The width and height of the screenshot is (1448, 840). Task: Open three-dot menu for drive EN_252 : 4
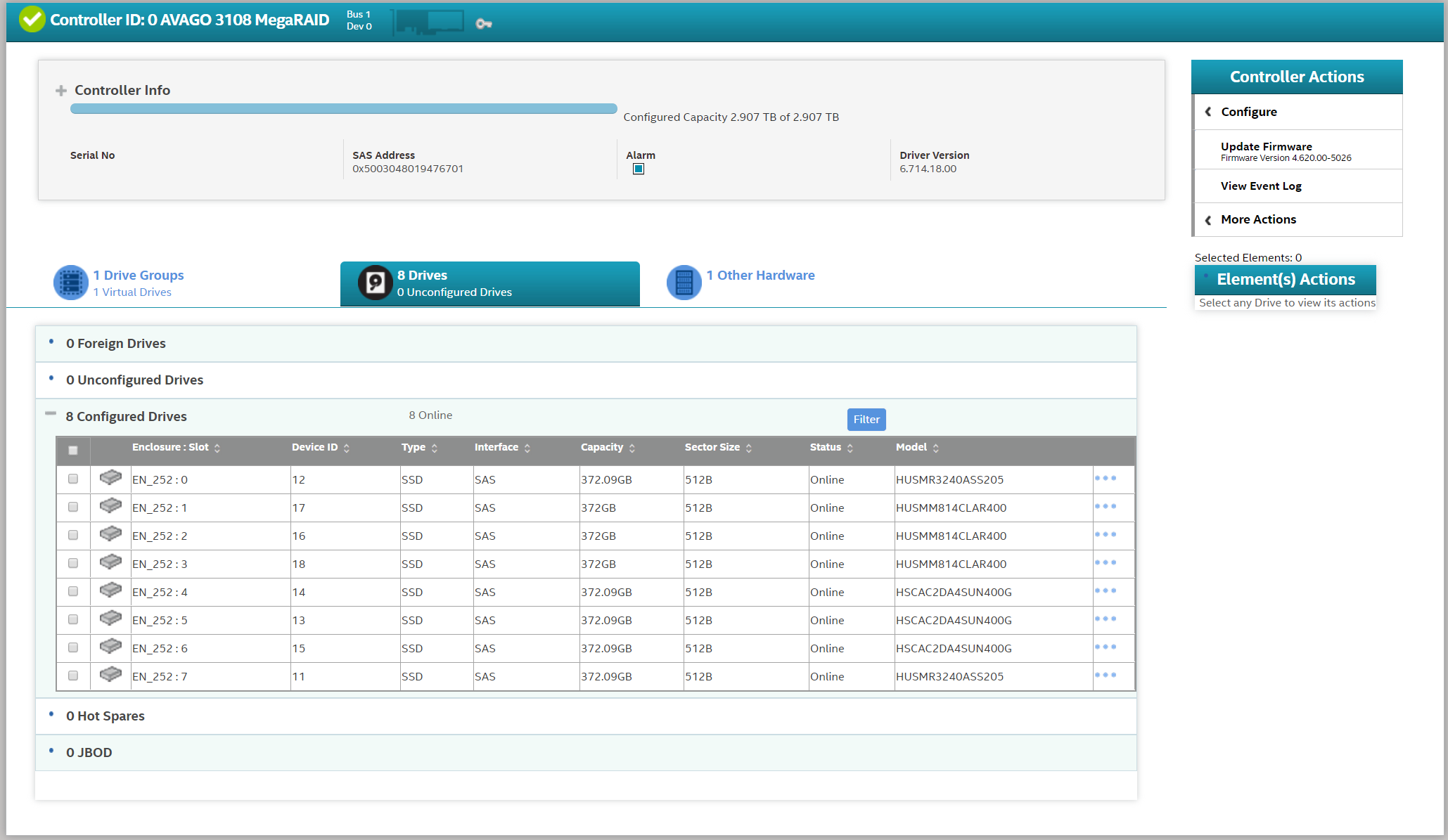click(x=1106, y=590)
